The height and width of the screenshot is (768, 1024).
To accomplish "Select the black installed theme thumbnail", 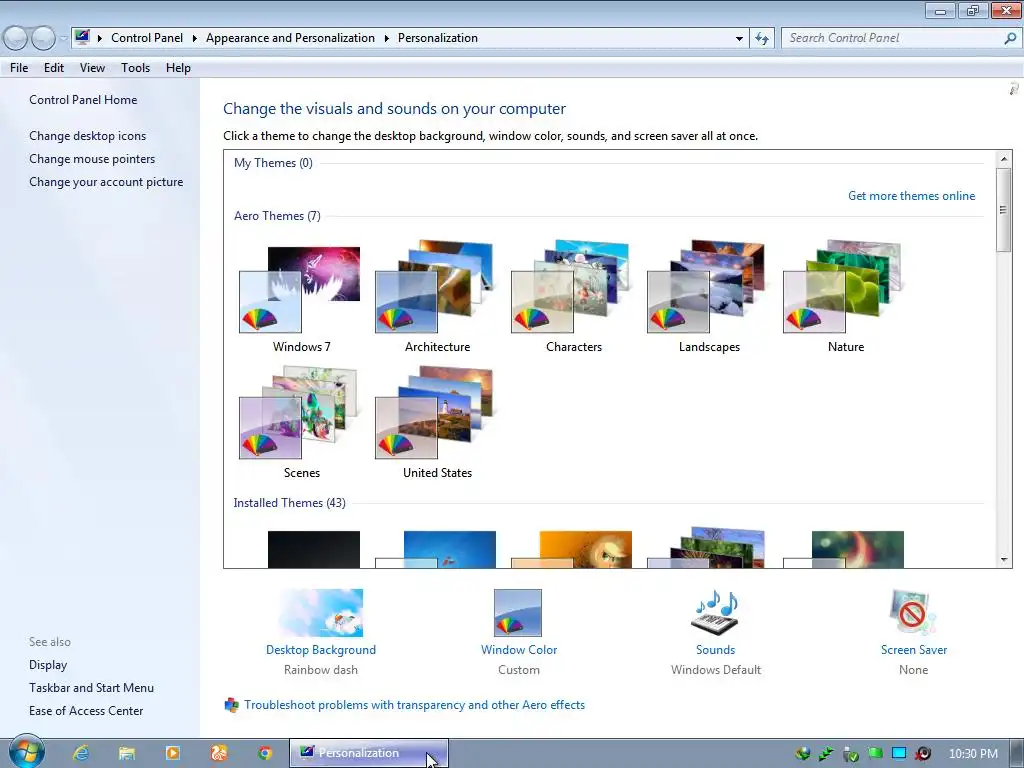I will [313, 549].
